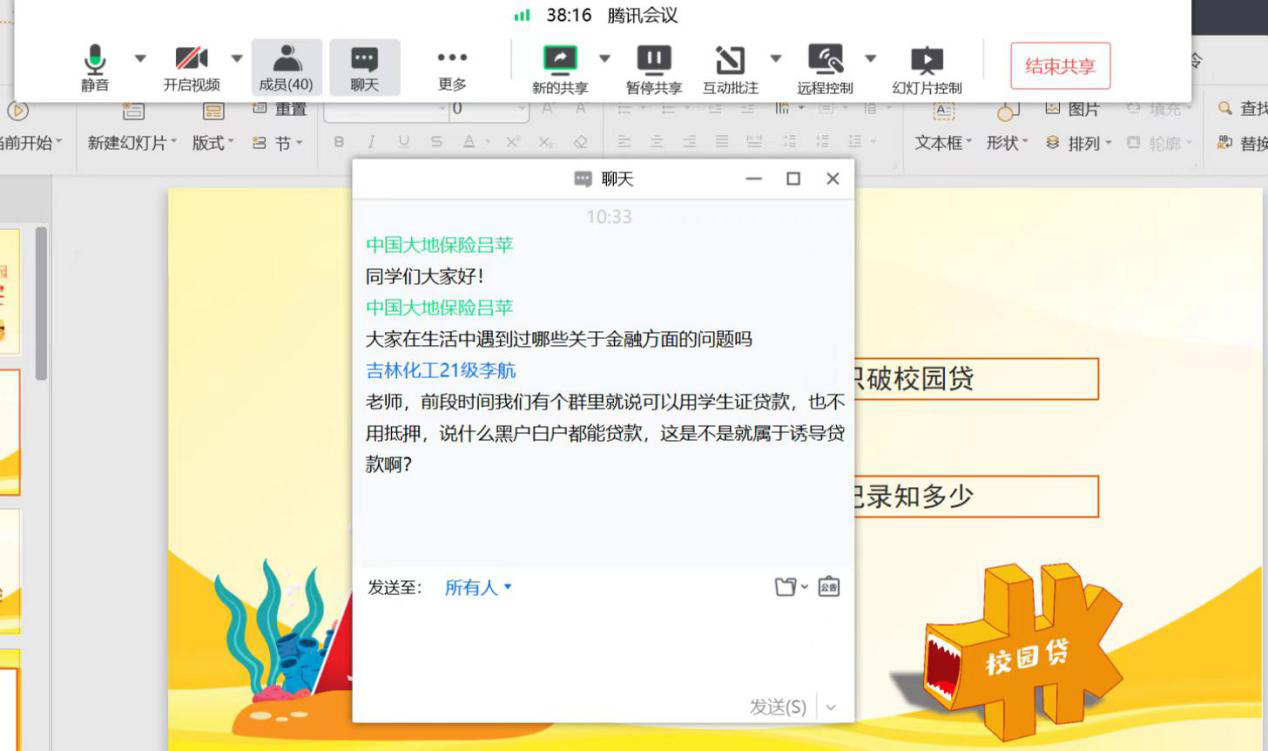Start slideshow from current slide (当前开始)

[x=28, y=143]
